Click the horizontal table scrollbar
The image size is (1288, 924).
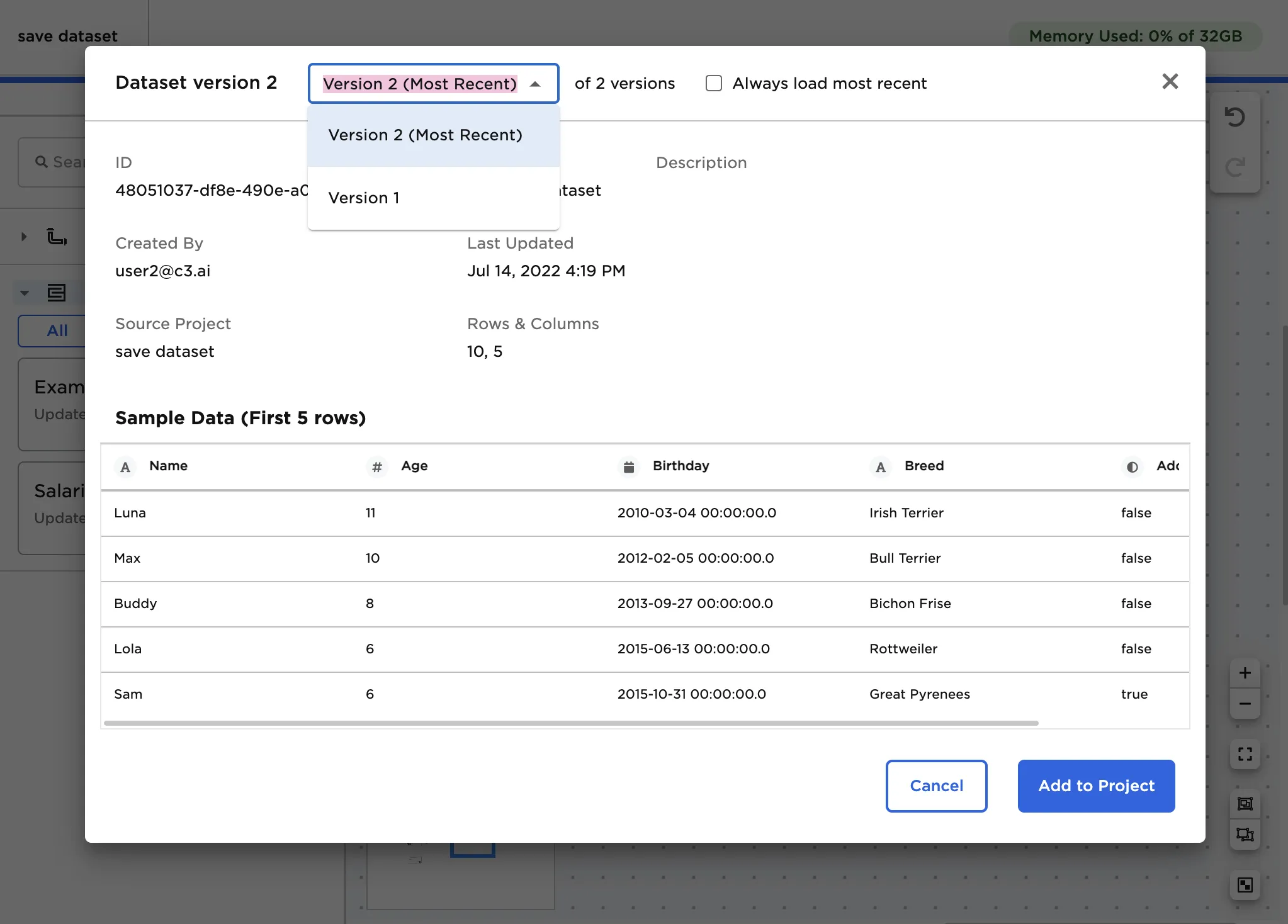click(x=570, y=723)
